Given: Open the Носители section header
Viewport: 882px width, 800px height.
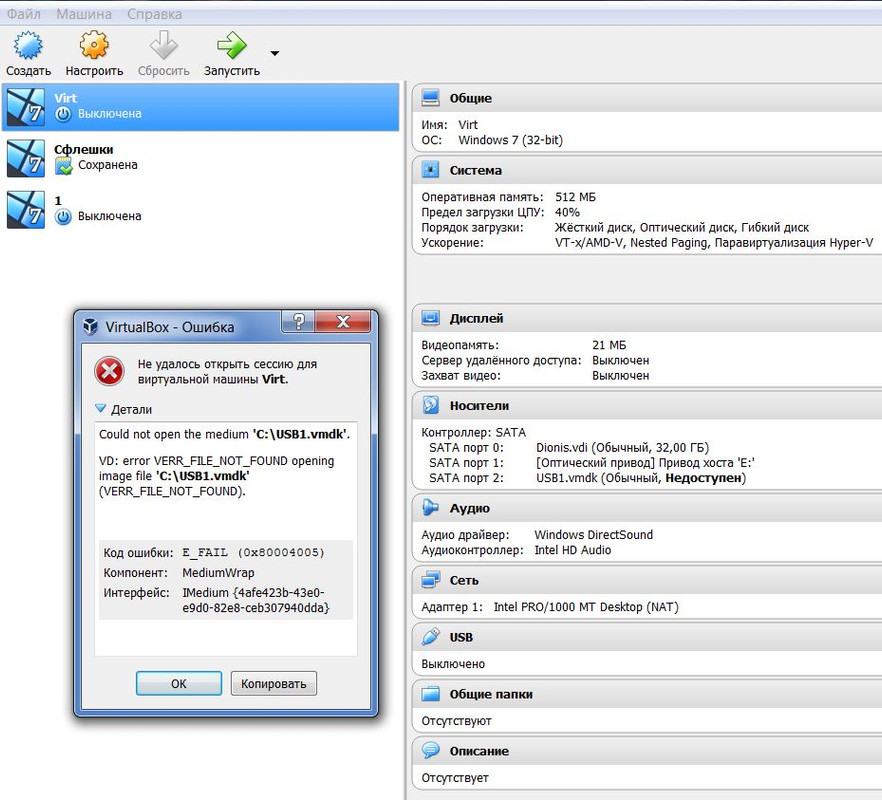Looking at the screenshot, I should pyautogui.click(x=648, y=405).
